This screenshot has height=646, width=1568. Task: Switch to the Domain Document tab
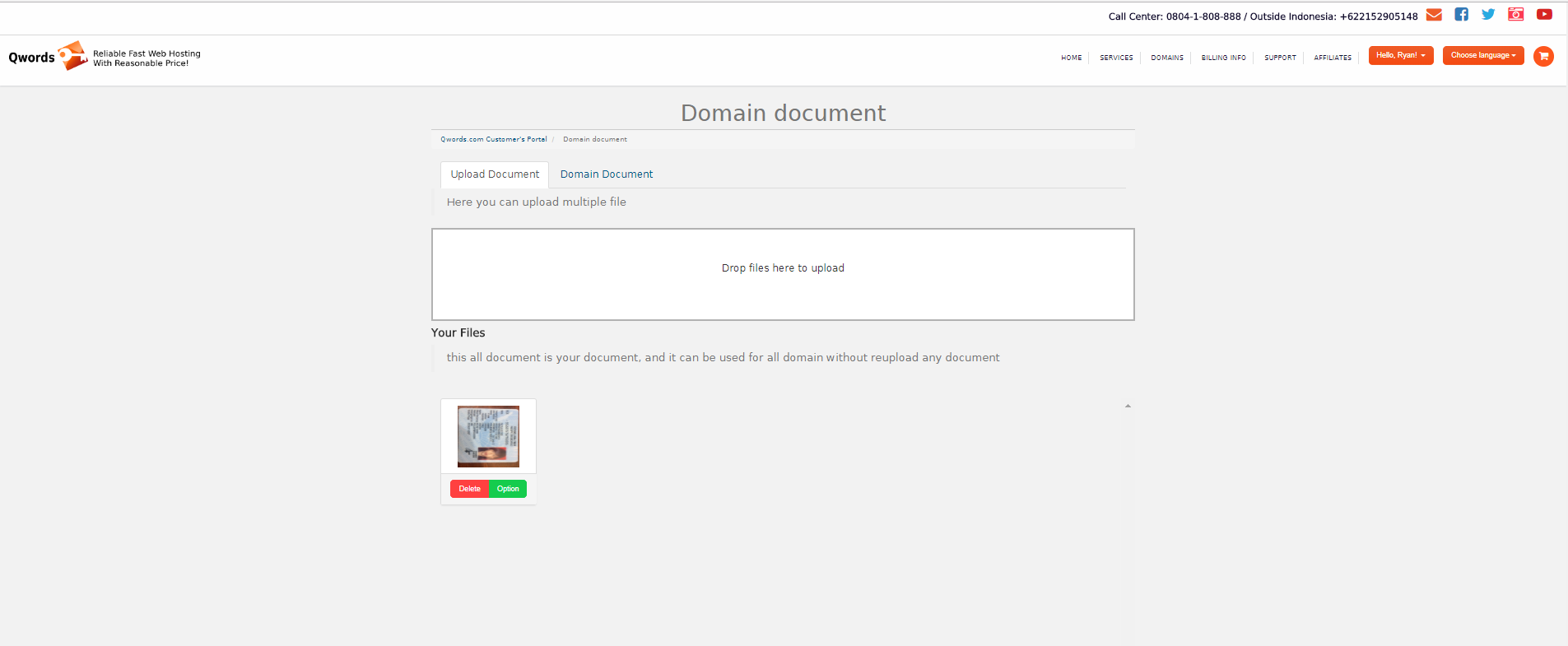tap(607, 174)
